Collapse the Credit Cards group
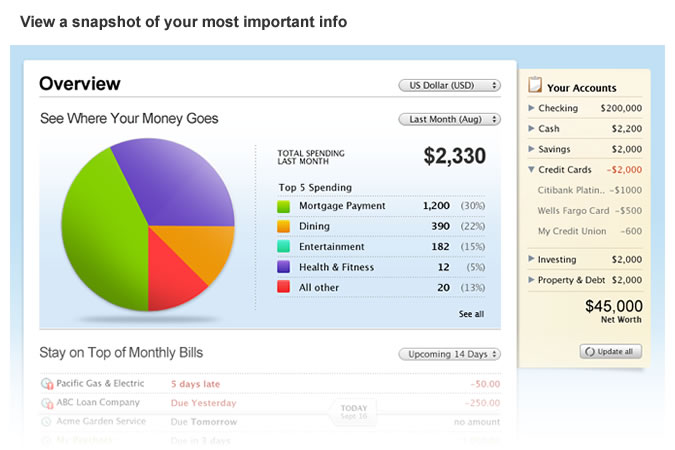Image resolution: width=675 pixels, height=450 pixels. (531, 170)
